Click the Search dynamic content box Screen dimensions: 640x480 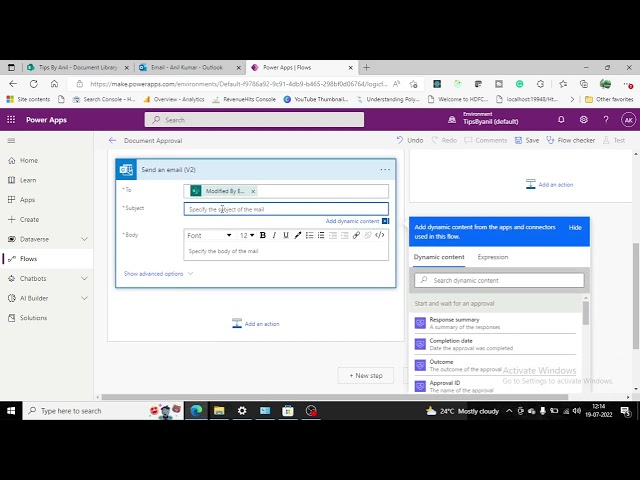pos(499,280)
